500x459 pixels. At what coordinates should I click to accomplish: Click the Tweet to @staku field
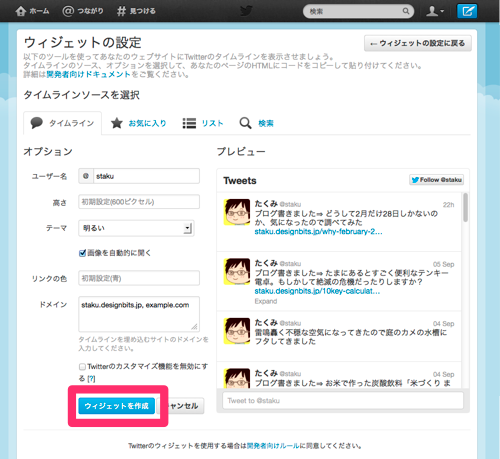tap(343, 401)
